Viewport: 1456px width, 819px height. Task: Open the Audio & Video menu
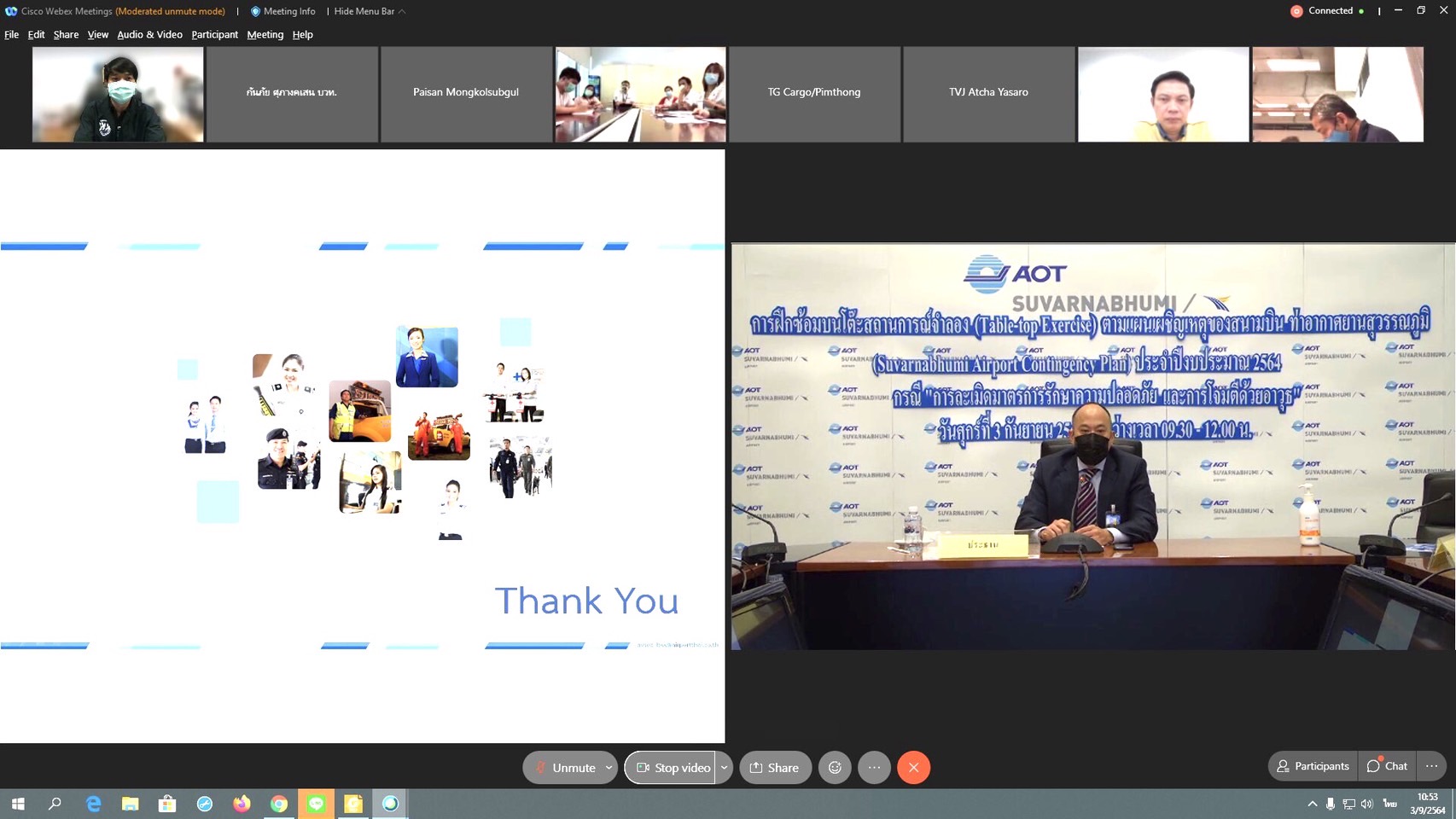pos(149,35)
